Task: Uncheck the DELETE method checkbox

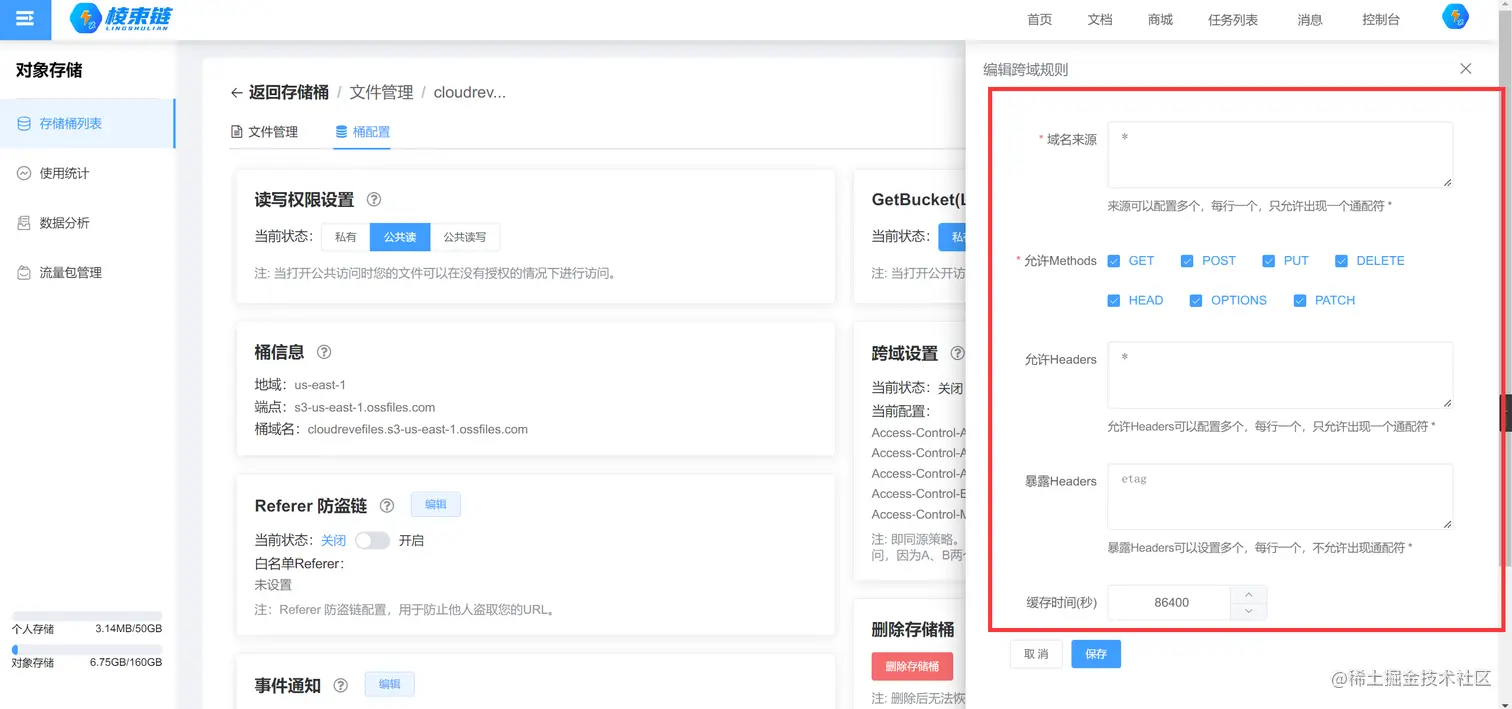Action: tap(1341, 261)
